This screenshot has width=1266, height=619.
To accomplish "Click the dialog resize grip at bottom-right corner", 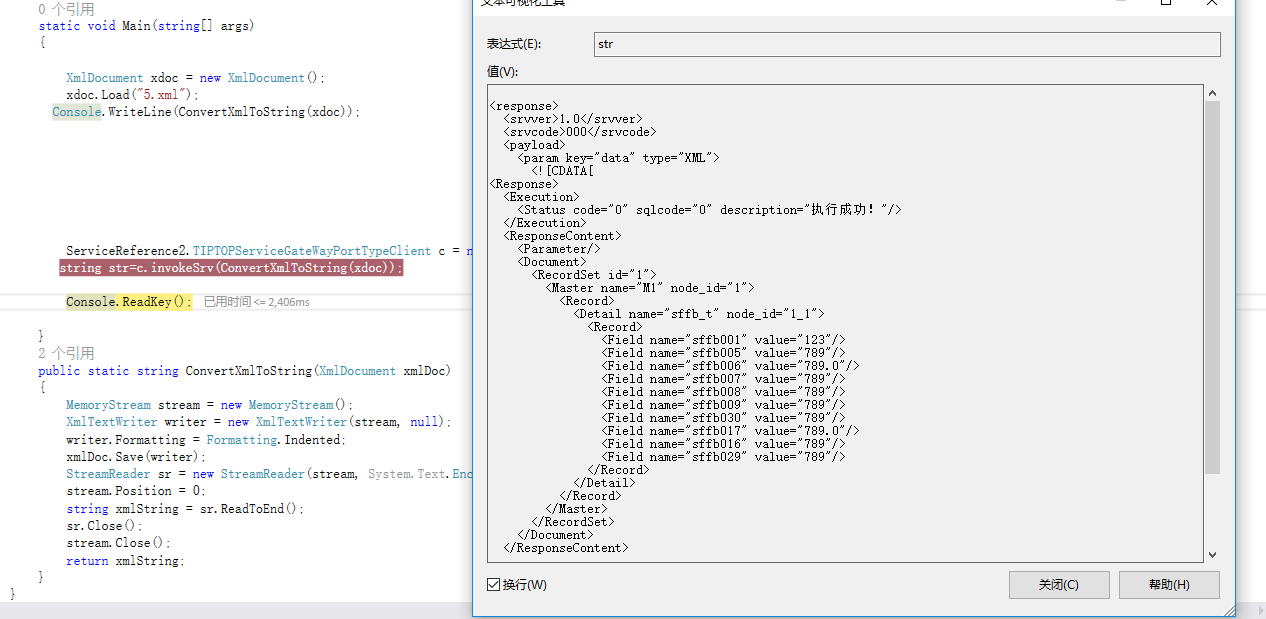I will click(1228, 610).
